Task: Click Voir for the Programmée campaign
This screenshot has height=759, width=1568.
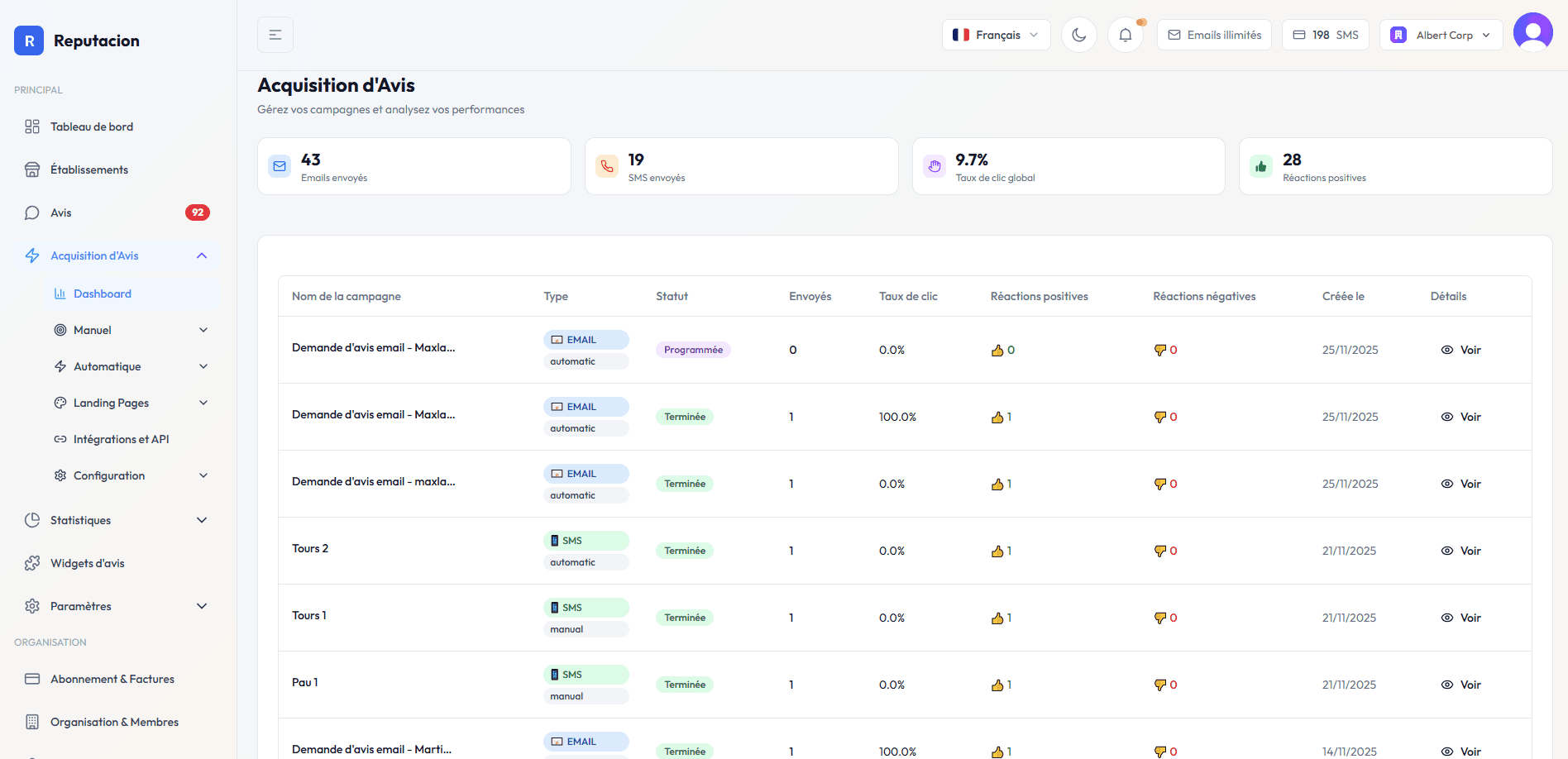Action: (1460, 350)
